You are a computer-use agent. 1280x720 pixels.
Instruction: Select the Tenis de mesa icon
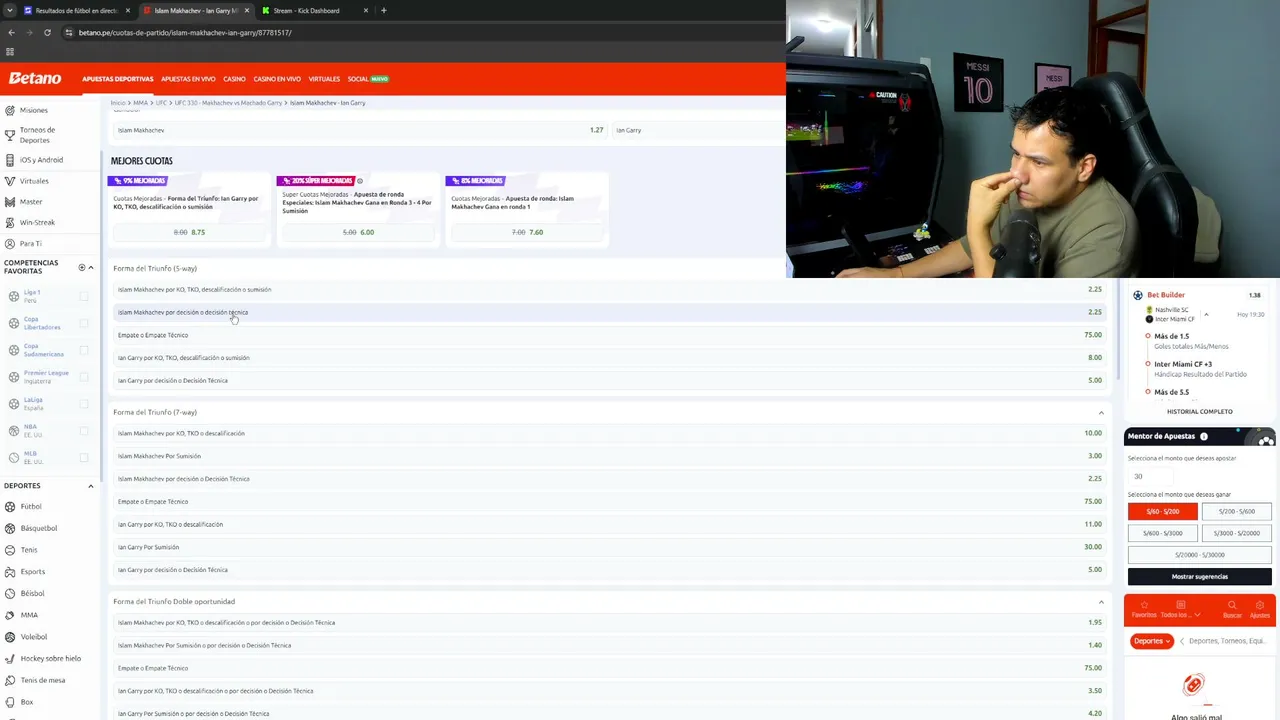click(10, 681)
